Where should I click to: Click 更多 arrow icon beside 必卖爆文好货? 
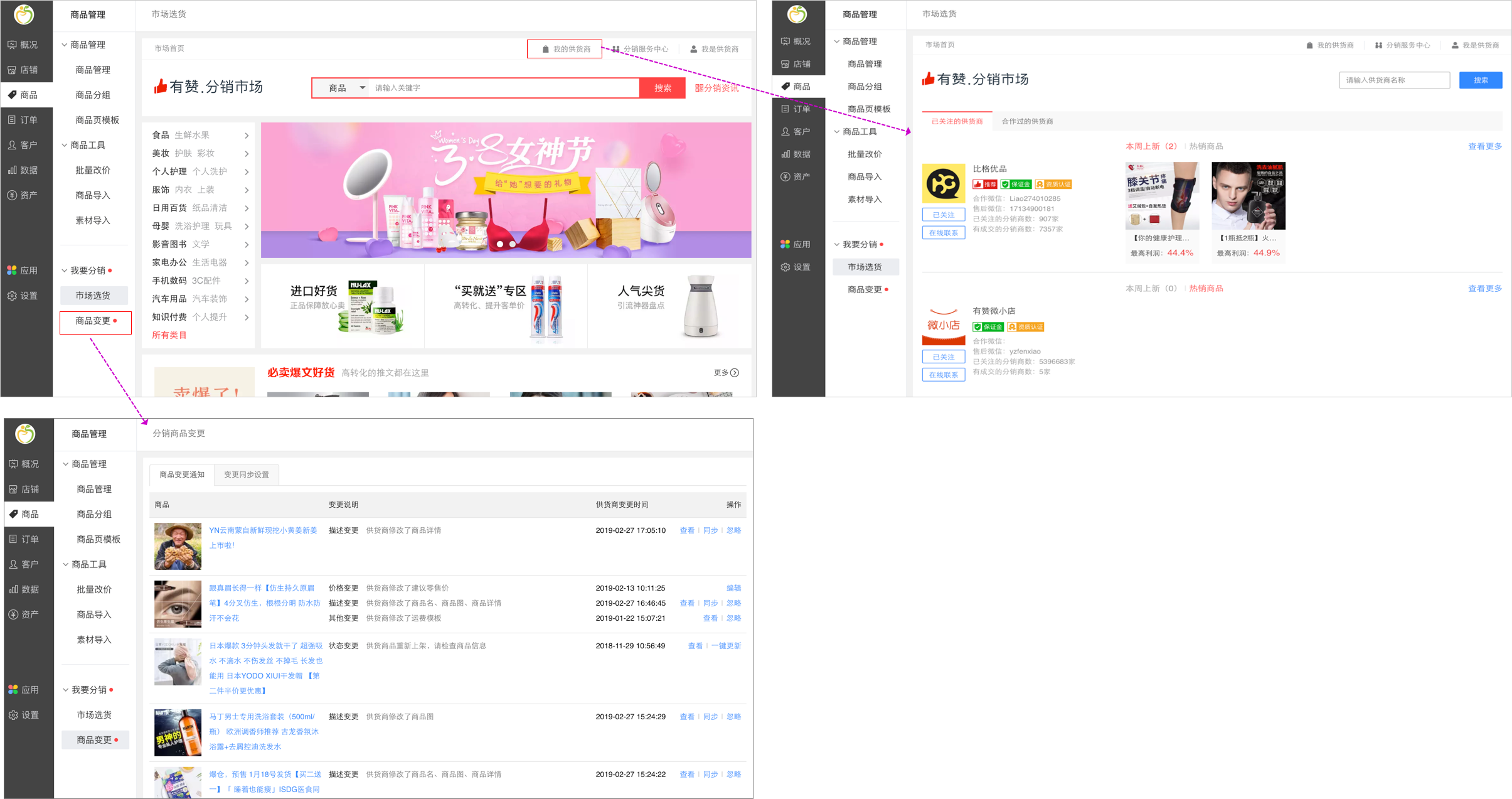pyautogui.click(x=735, y=373)
